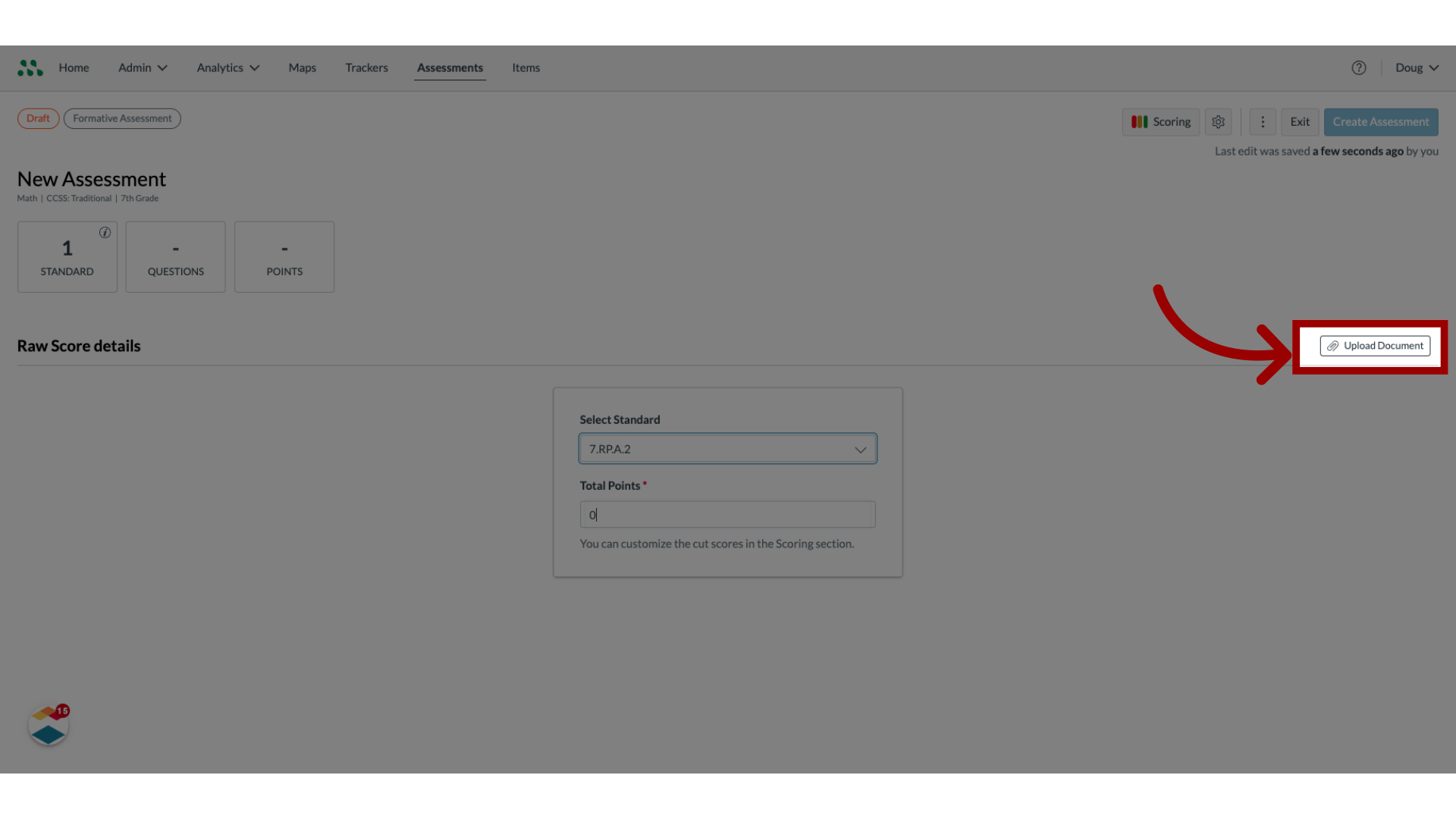Open assessment settings gear icon

pos(1218,122)
